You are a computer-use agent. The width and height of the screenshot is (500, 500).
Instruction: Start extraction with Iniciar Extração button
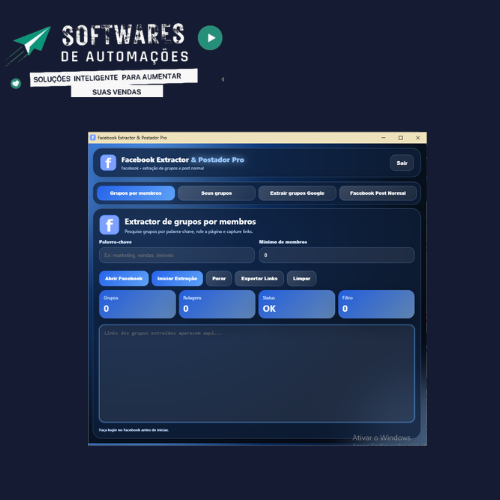(x=177, y=279)
